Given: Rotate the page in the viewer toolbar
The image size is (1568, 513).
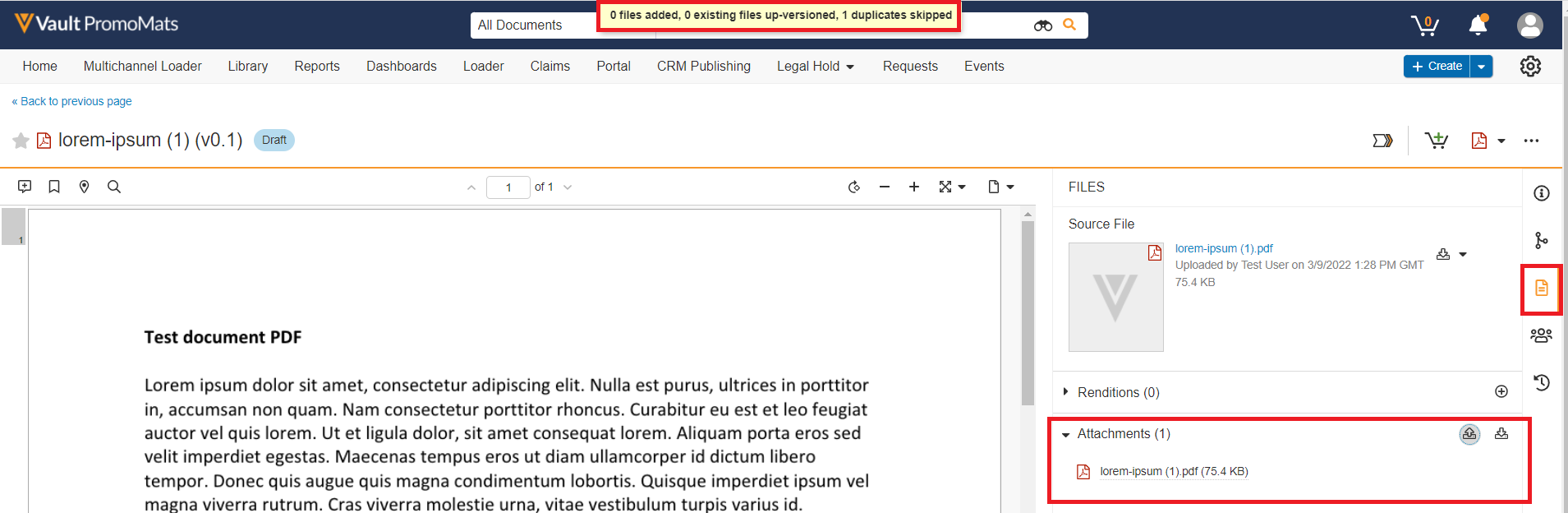Looking at the screenshot, I should click(x=854, y=187).
